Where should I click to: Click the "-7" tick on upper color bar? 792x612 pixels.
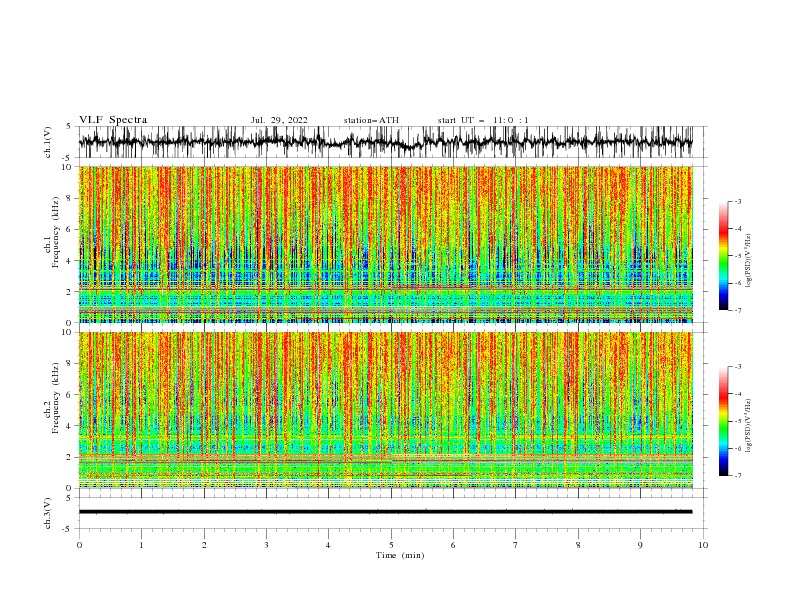(738, 310)
